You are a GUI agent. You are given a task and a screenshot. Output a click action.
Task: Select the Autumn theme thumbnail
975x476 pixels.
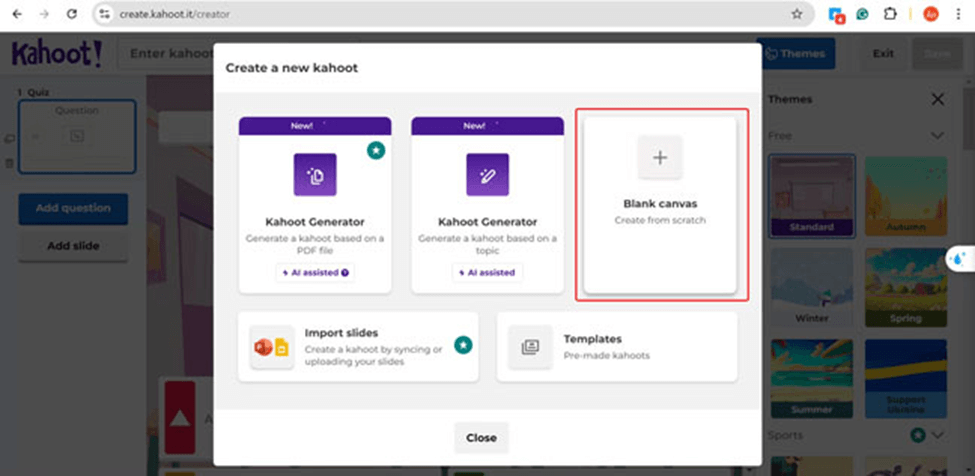pyautogui.click(x=906, y=196)
